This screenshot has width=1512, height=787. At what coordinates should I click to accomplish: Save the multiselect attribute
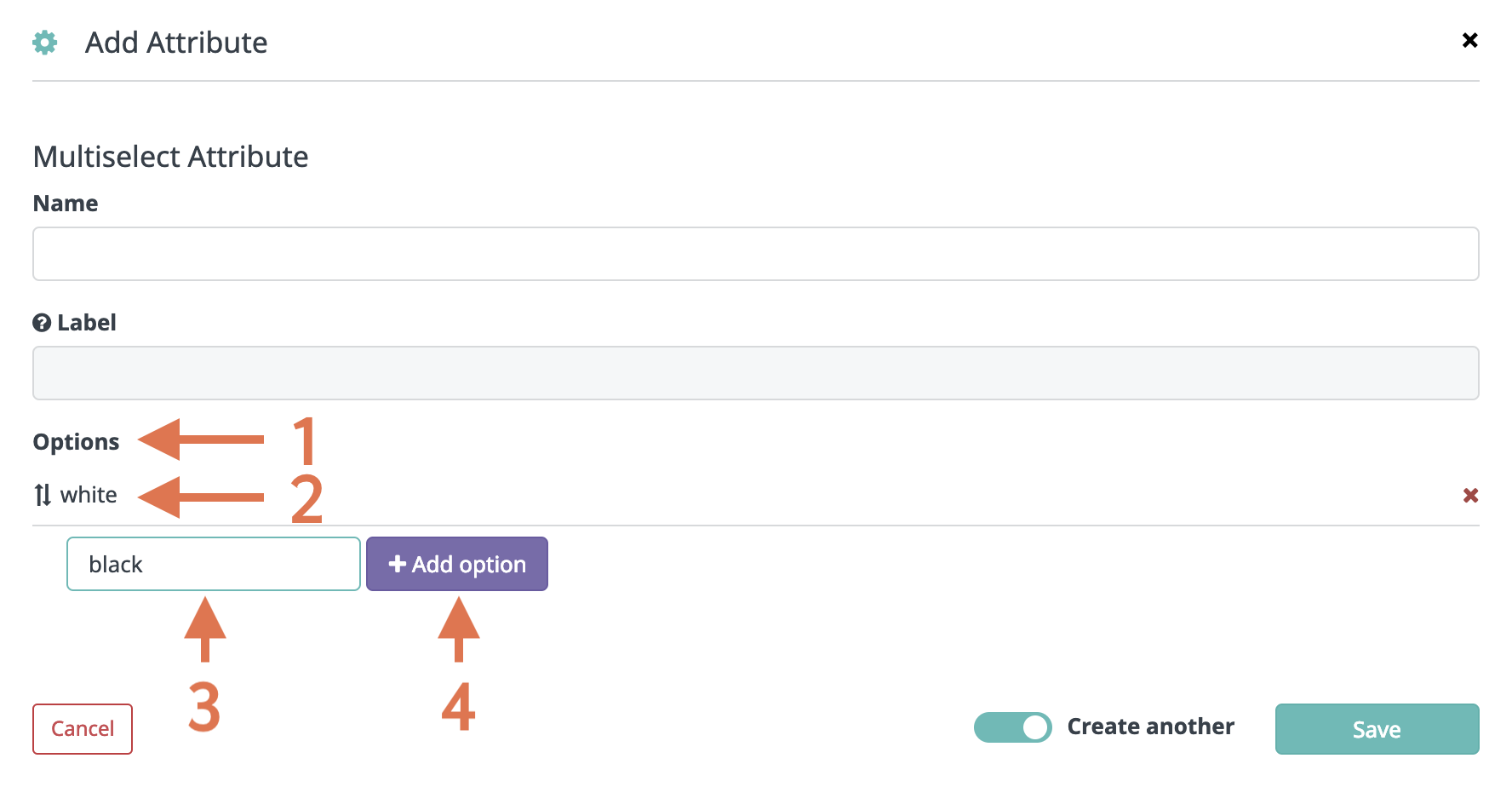1377,729
